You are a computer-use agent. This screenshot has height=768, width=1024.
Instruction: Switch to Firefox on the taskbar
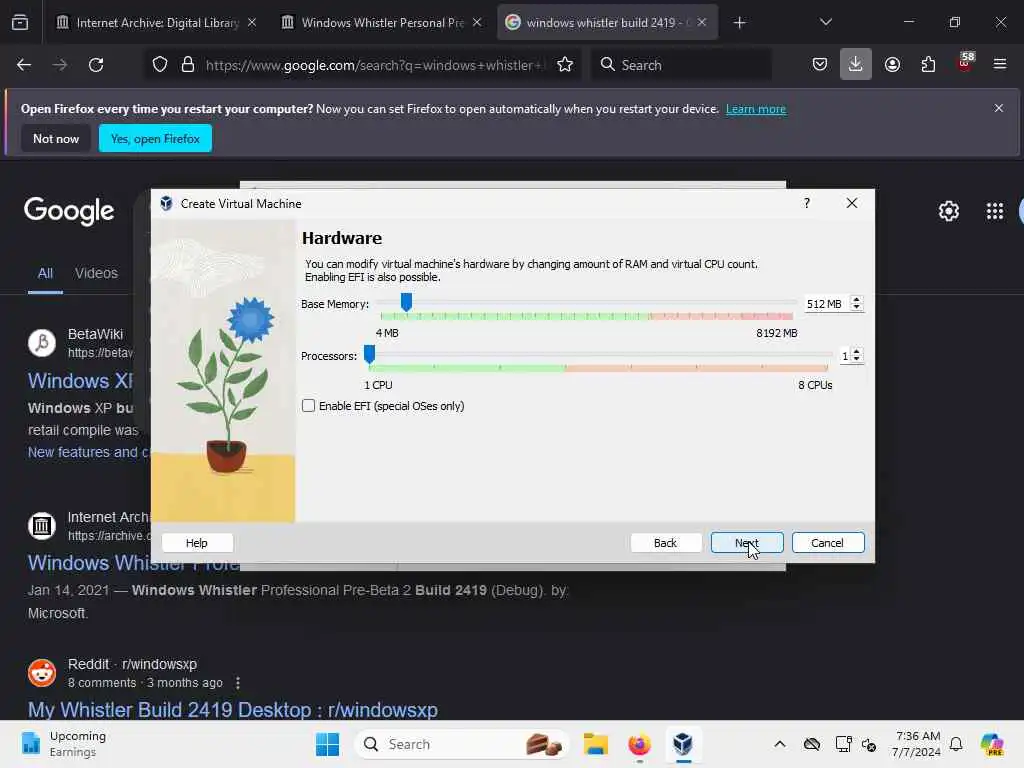click(639, 744)
